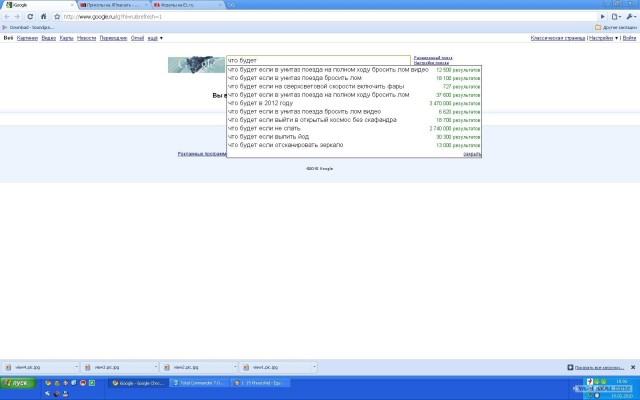Select suggestion 'что будет если не спать'
Image resolution: width=640 pixels, height=400 pixels.
[354, 128]
